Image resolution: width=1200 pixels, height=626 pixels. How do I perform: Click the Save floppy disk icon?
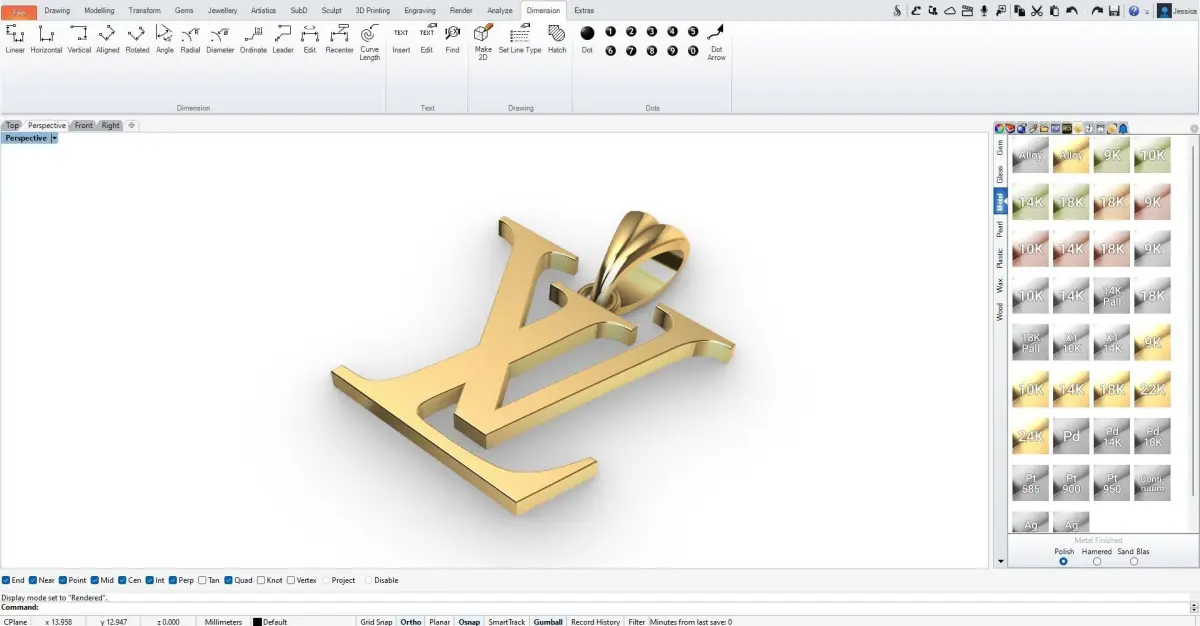[1114, 10]
